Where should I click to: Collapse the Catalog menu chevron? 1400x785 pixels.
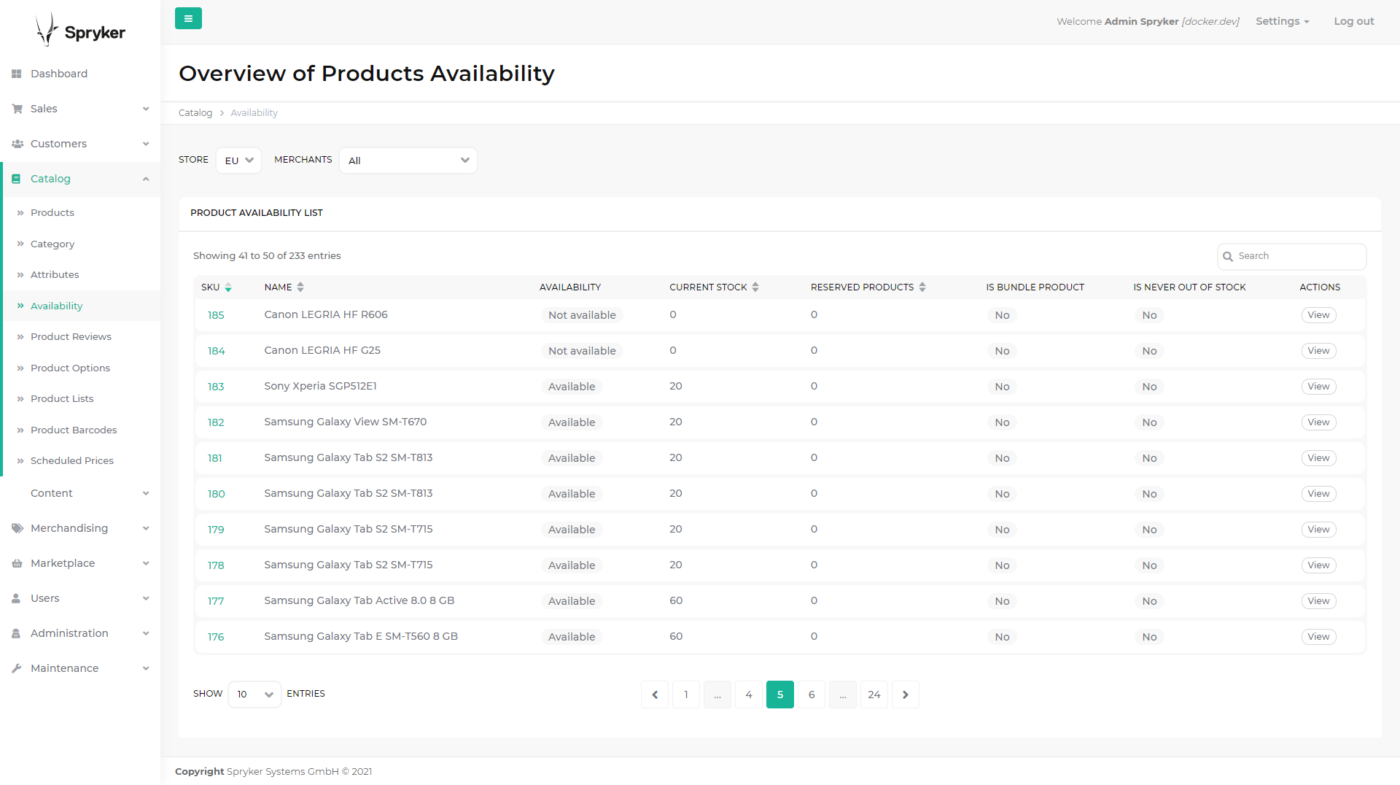[146, 179]
